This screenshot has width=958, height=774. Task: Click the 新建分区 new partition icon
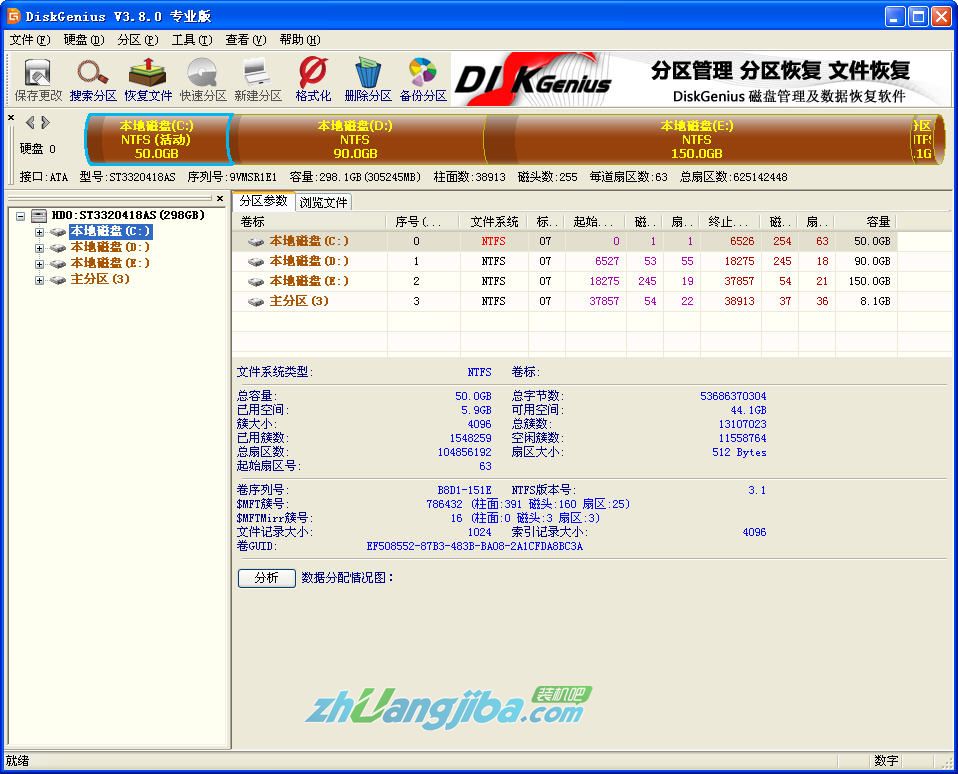(258, 80)
